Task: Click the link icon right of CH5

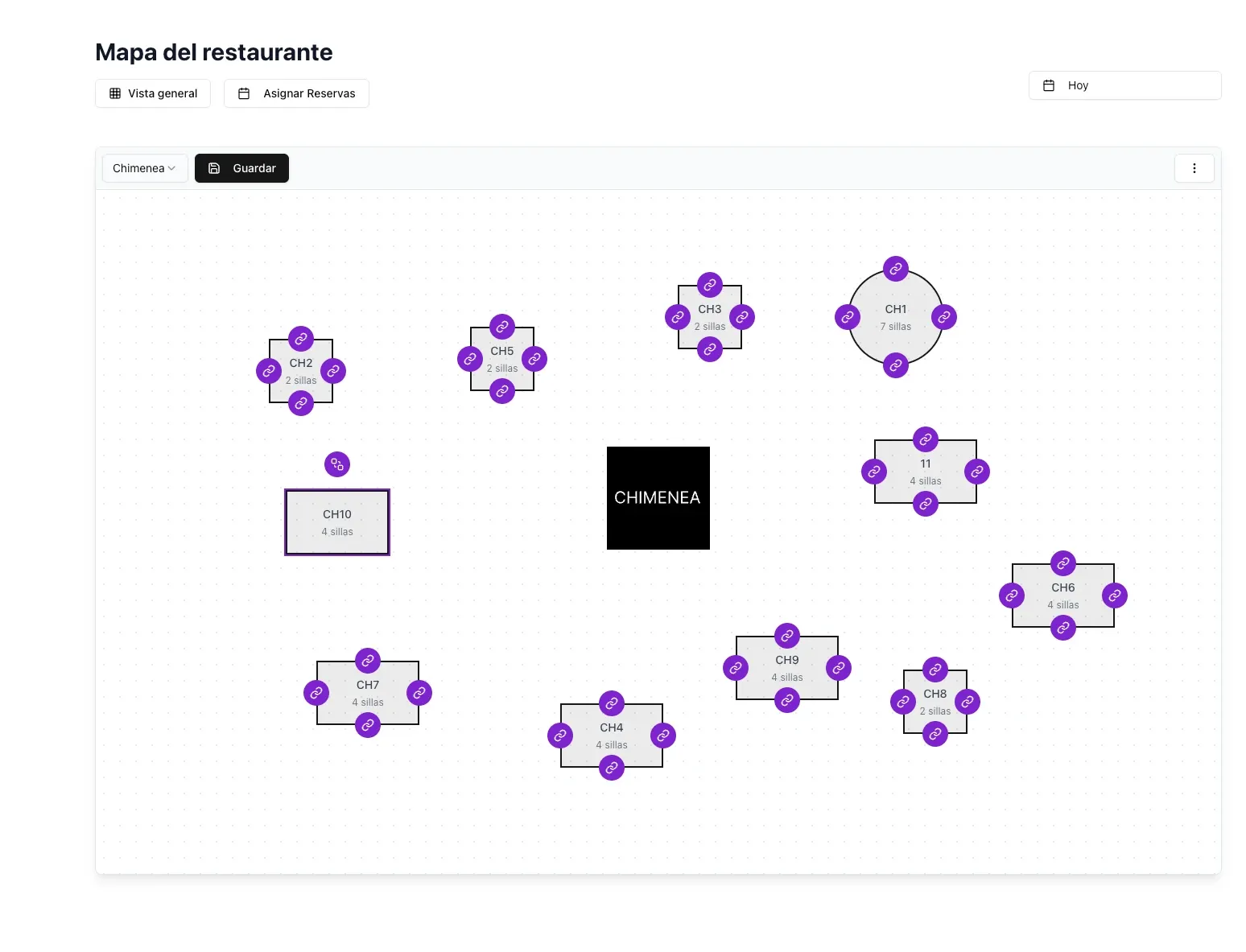Action: click(534, 359)
